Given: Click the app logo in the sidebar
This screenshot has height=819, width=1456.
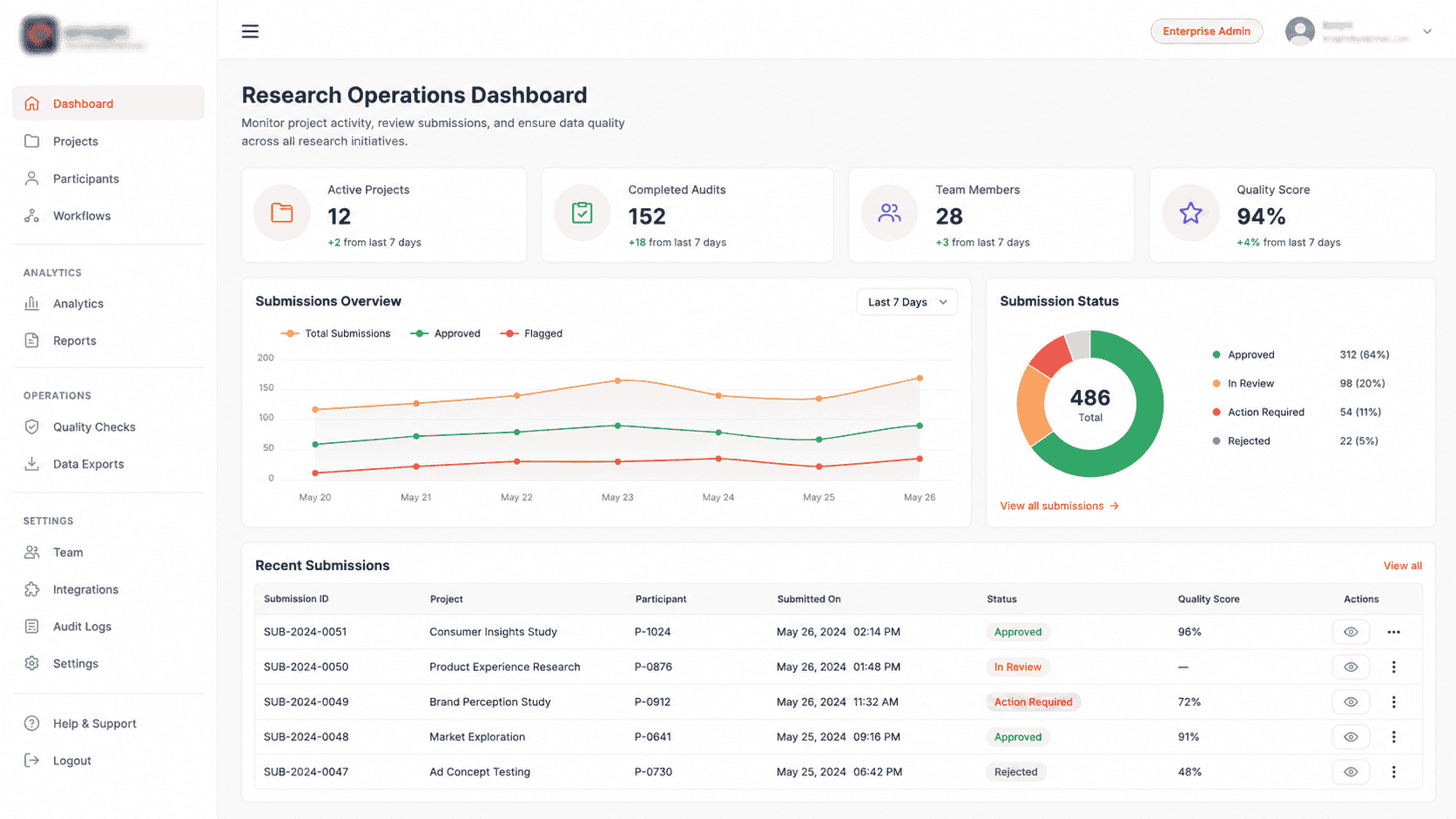Looking at the screenshot, I should (40, 36).
